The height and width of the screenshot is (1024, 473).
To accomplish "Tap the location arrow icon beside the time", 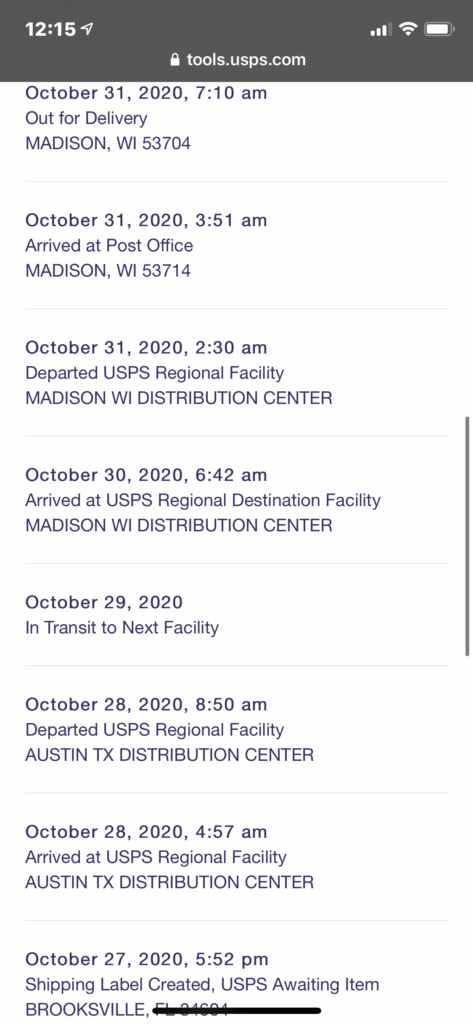I will point(87,29).
